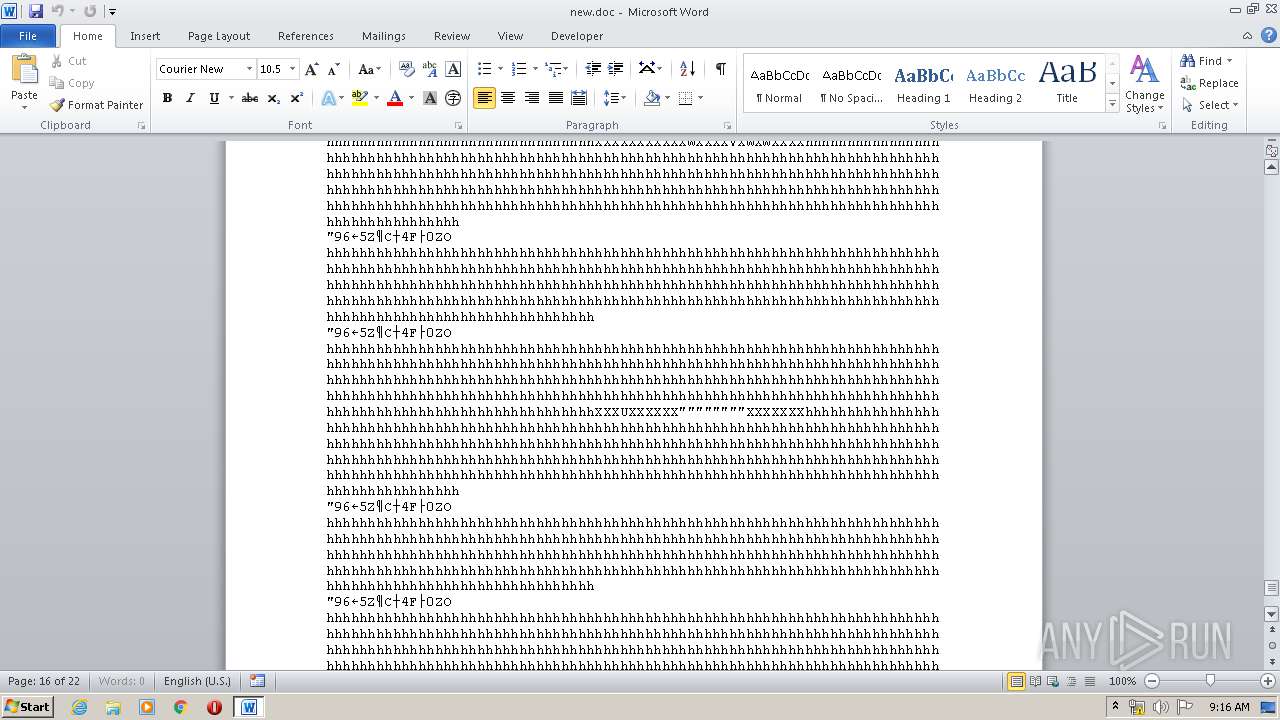Click the Character Shading icon
Viewport: 1280px width, 720px height.
430,98
